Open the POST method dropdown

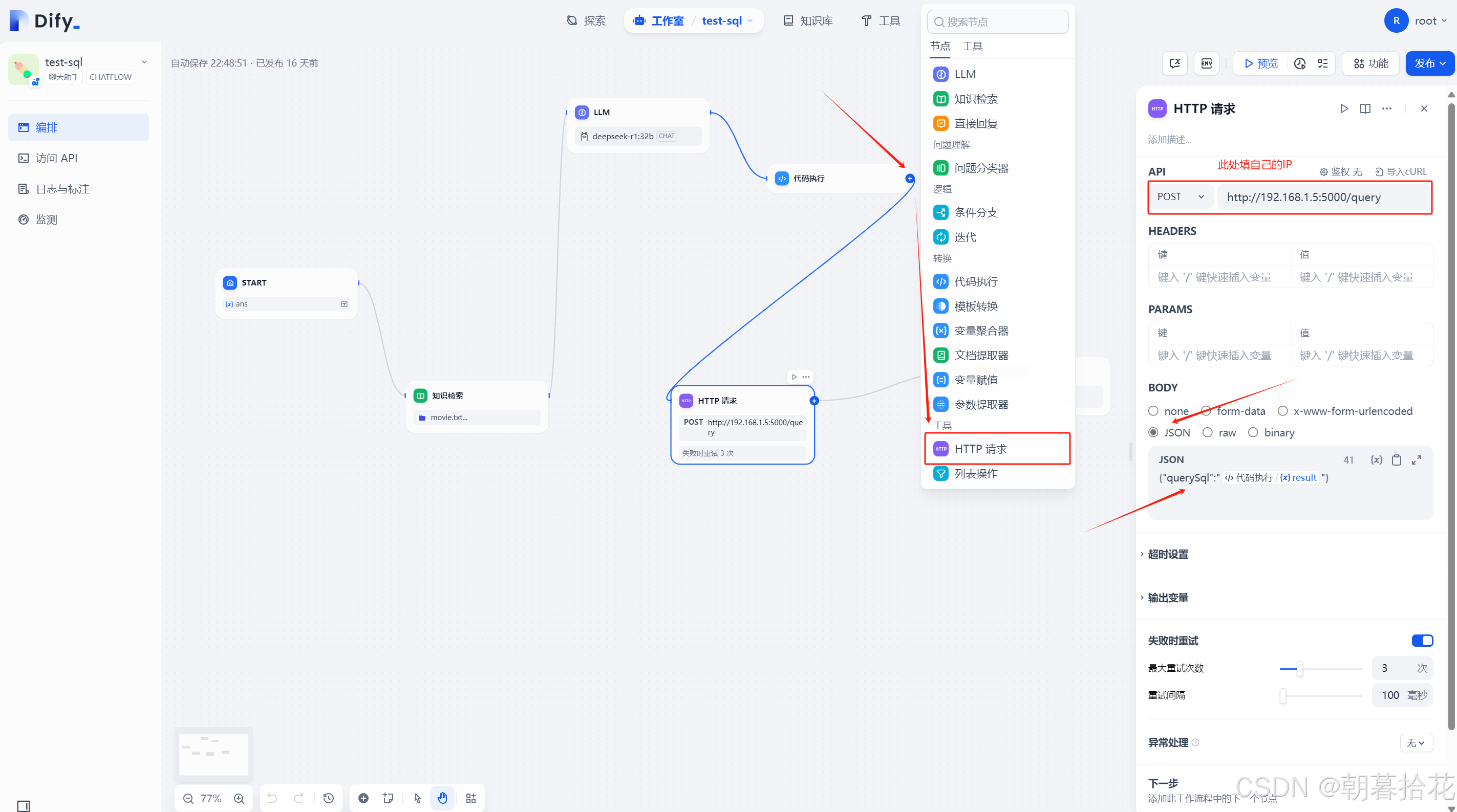[1181, 197]
